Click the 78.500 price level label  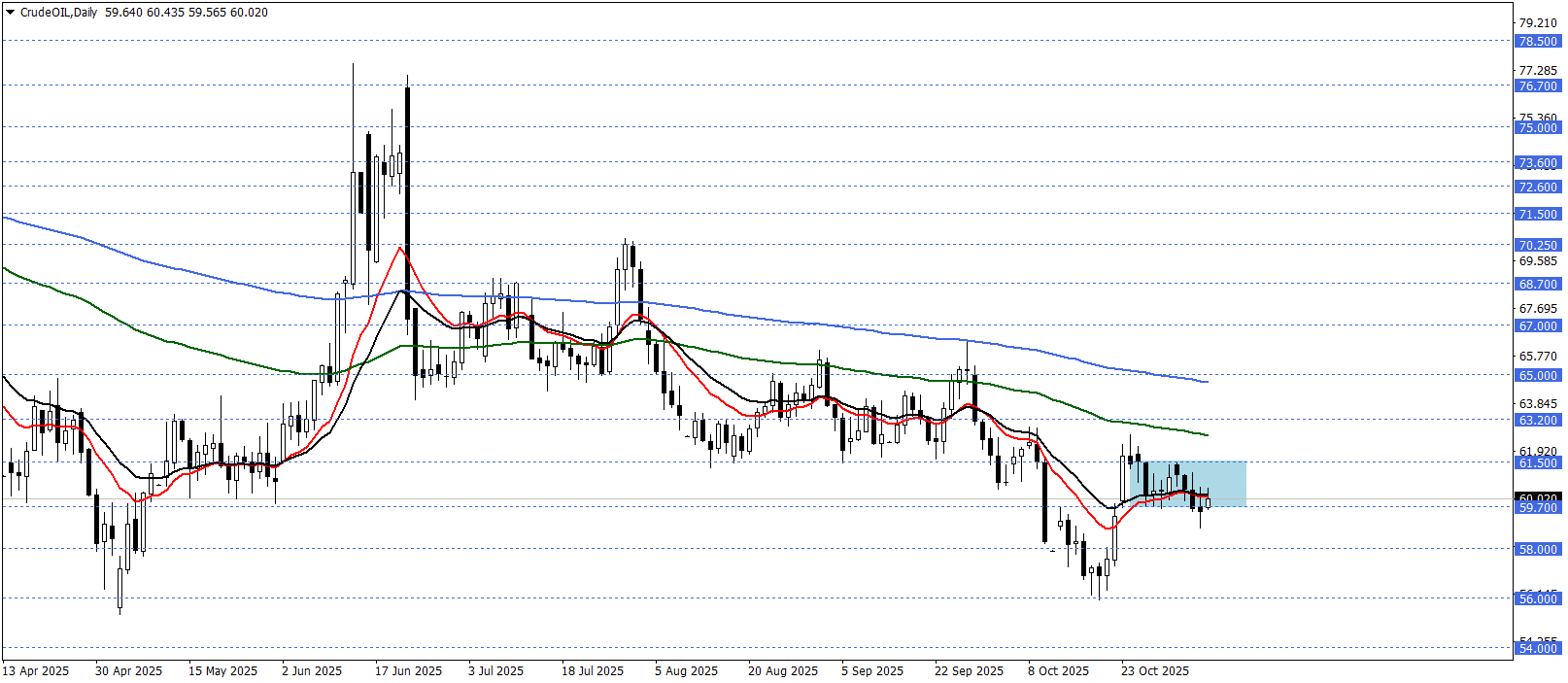(1538, 42)
